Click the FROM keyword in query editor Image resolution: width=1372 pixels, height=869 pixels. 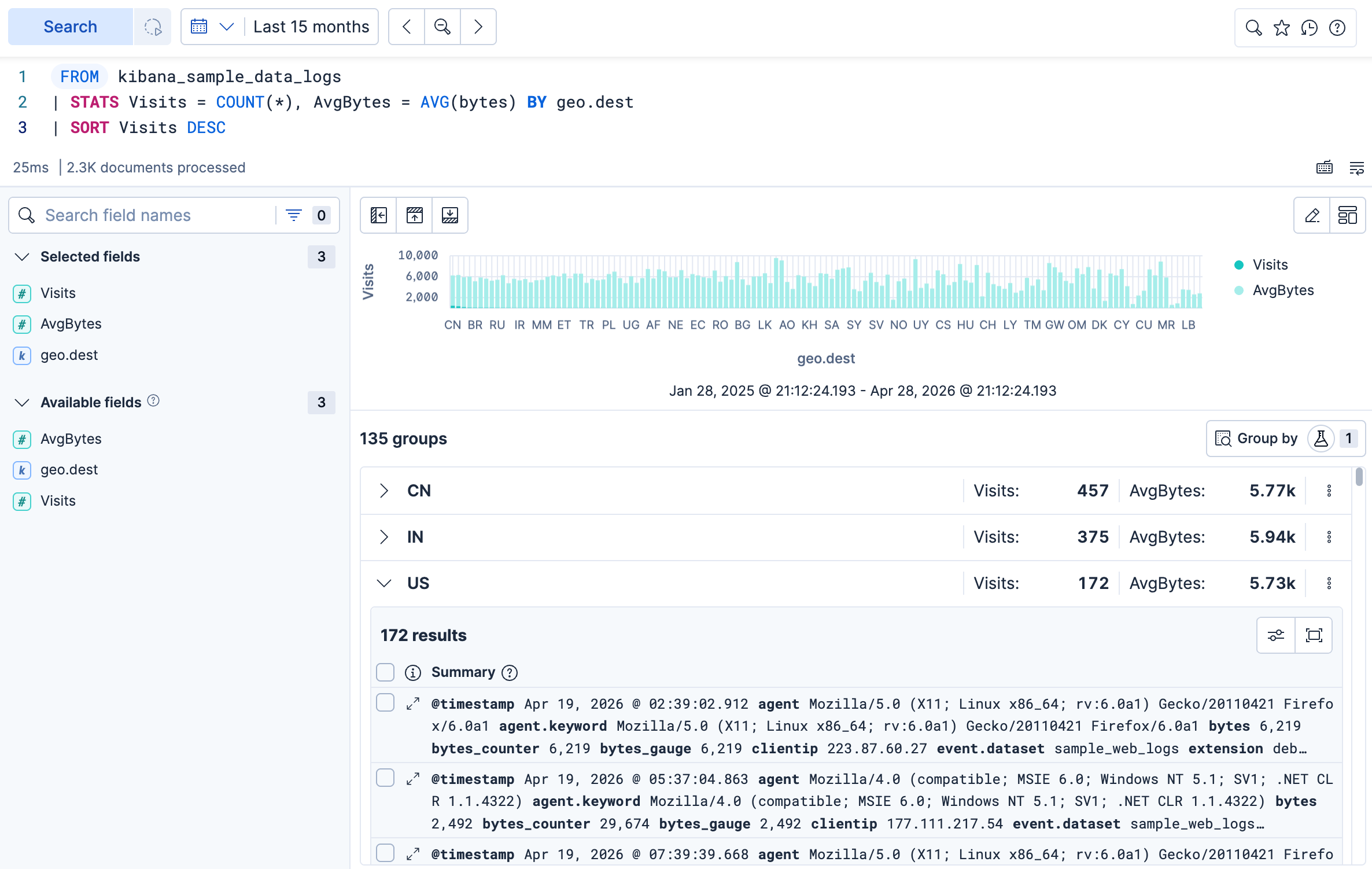click(80, 77)
